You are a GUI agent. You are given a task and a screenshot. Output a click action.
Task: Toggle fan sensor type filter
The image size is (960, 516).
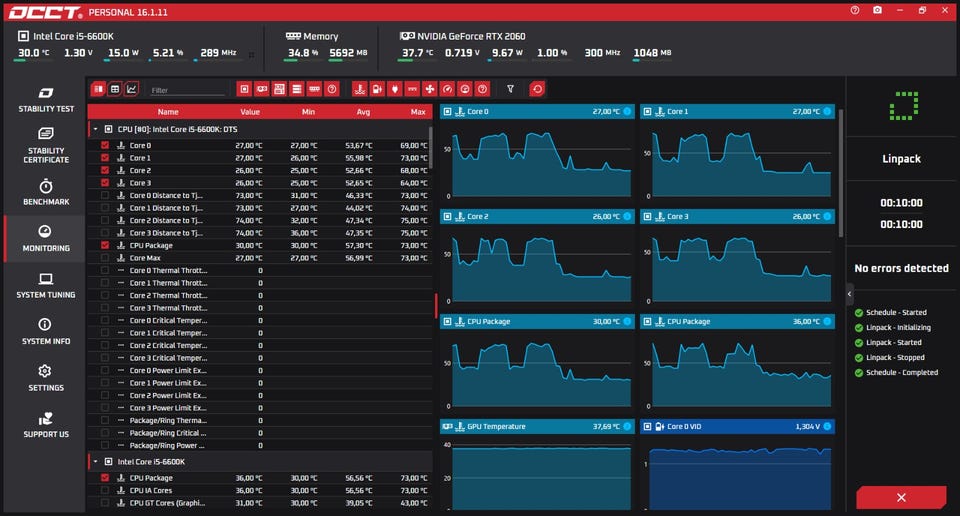coord(430,89)
